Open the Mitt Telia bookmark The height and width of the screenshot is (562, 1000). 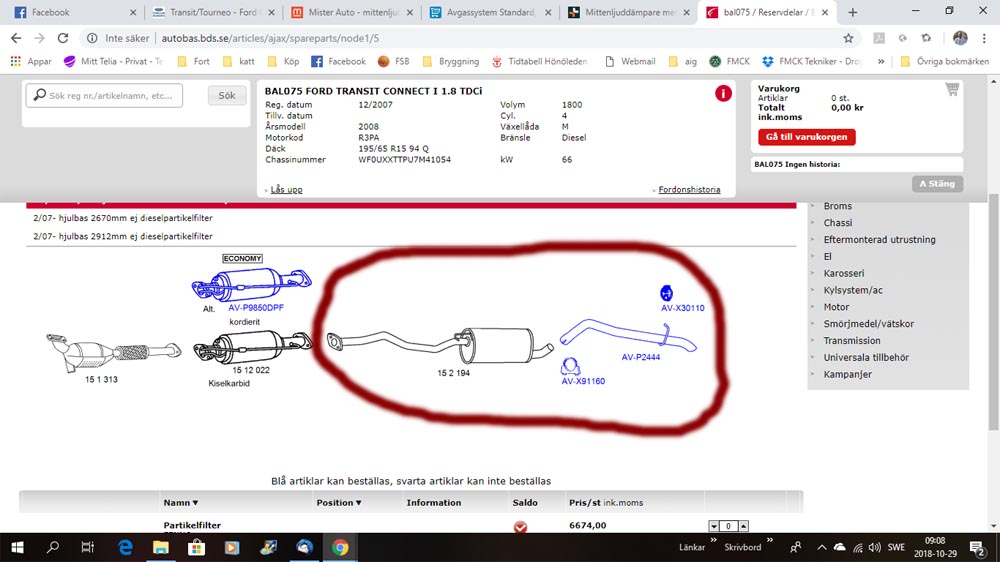[114, 61]
